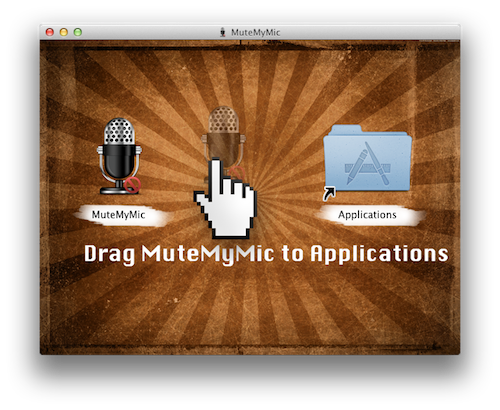Select the Applications label under the folder
Image resolution: width=500 pixels, height=410 pixels.
click(367, 215)
